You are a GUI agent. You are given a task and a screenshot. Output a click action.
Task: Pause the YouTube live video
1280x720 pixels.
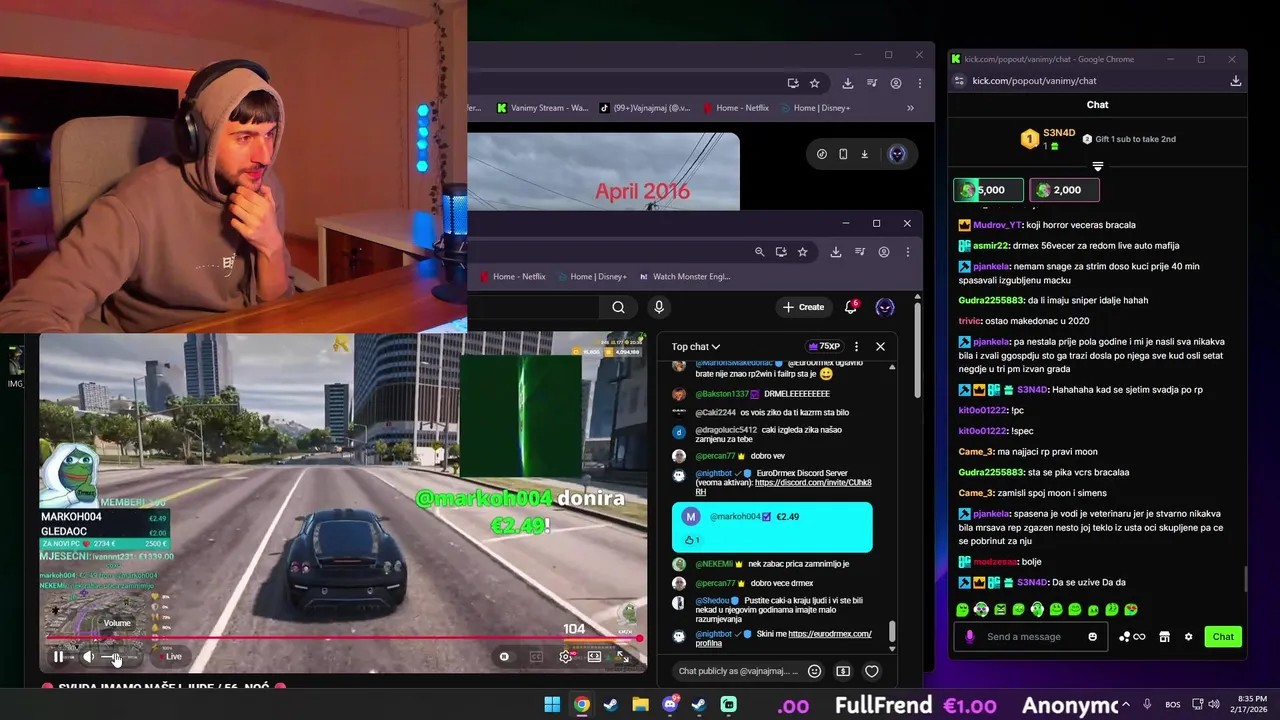pos(58,657)
